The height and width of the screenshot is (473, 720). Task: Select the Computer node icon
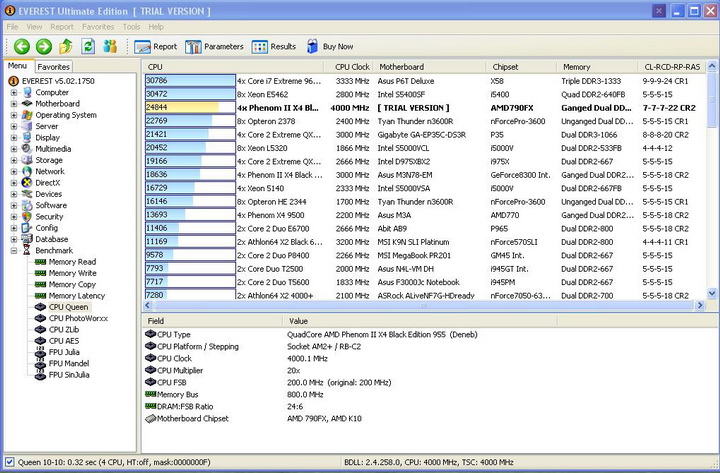pyautogui.click(x=28, y=92)
